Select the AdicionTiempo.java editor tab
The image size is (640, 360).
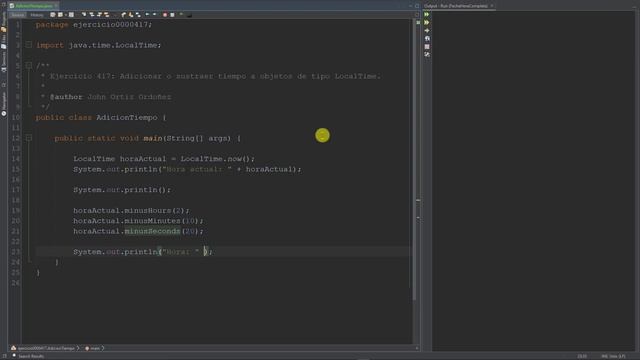click(33, 6)
